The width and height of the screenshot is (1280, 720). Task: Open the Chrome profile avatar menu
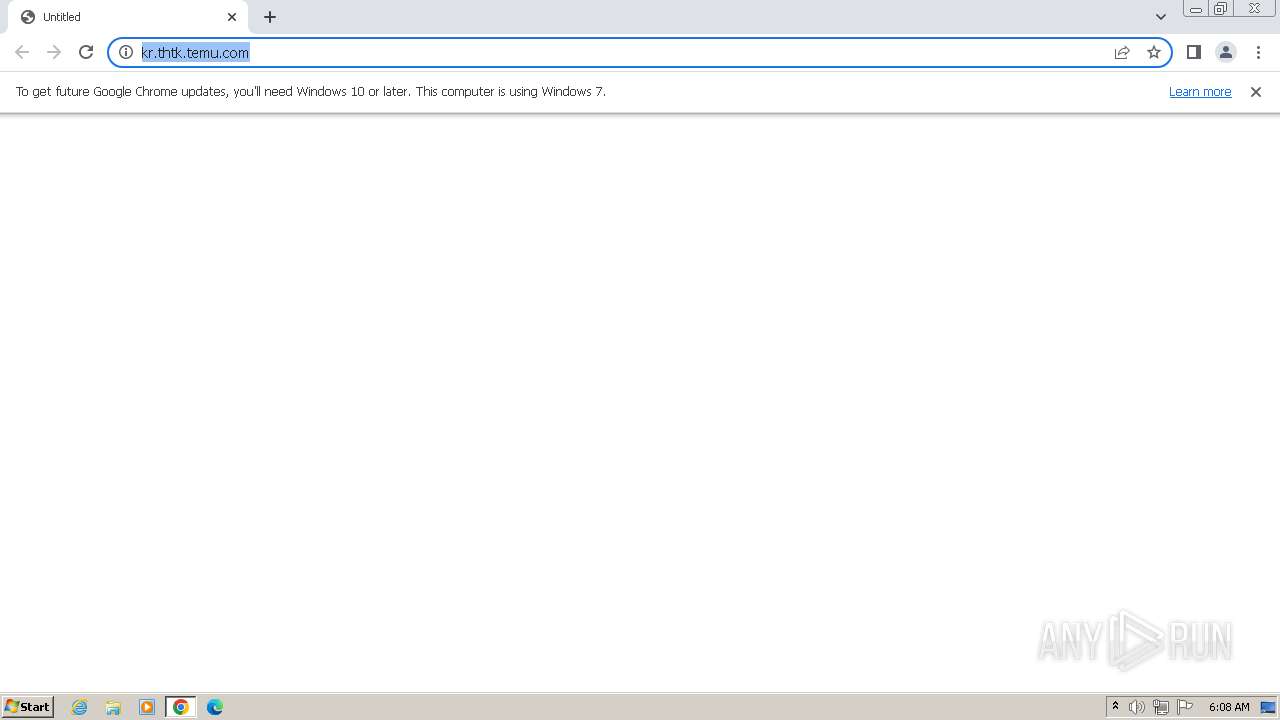click(x=1226, y=52)
